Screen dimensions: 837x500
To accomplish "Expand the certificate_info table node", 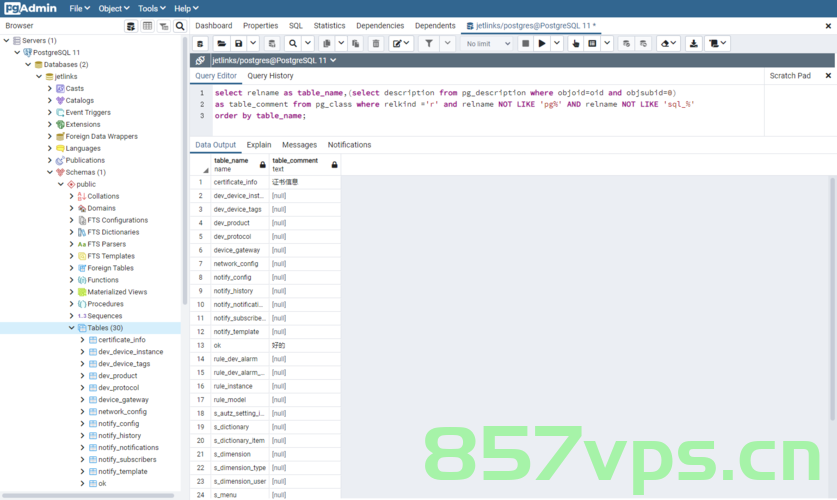I will [82, 340].
